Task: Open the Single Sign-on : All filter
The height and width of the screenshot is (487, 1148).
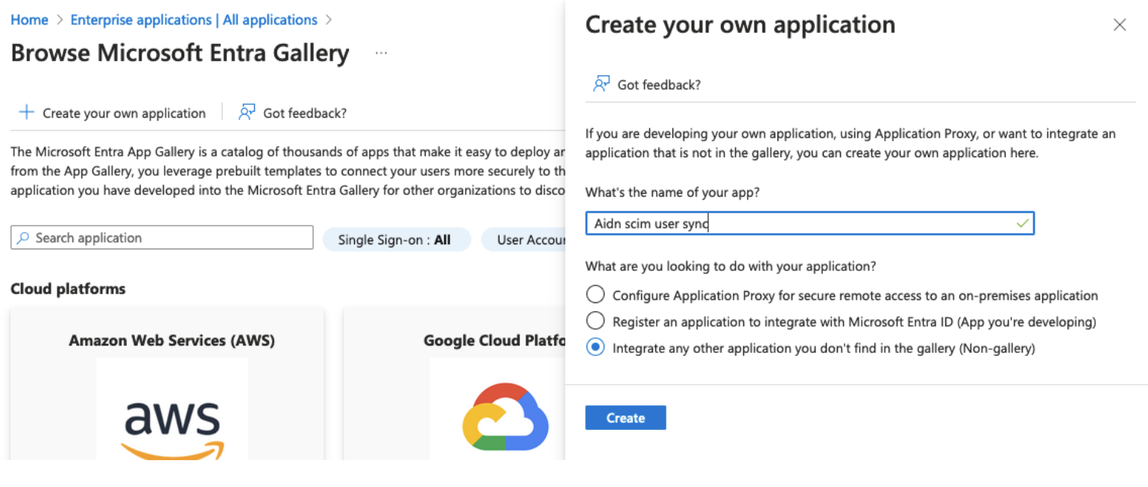Action: coord(396,239)
